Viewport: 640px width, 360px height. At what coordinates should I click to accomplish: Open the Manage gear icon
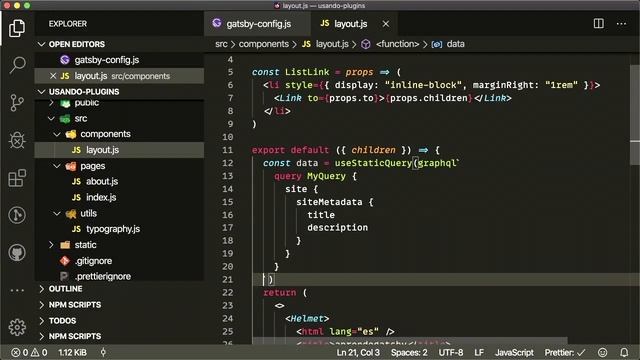[17, 327]
